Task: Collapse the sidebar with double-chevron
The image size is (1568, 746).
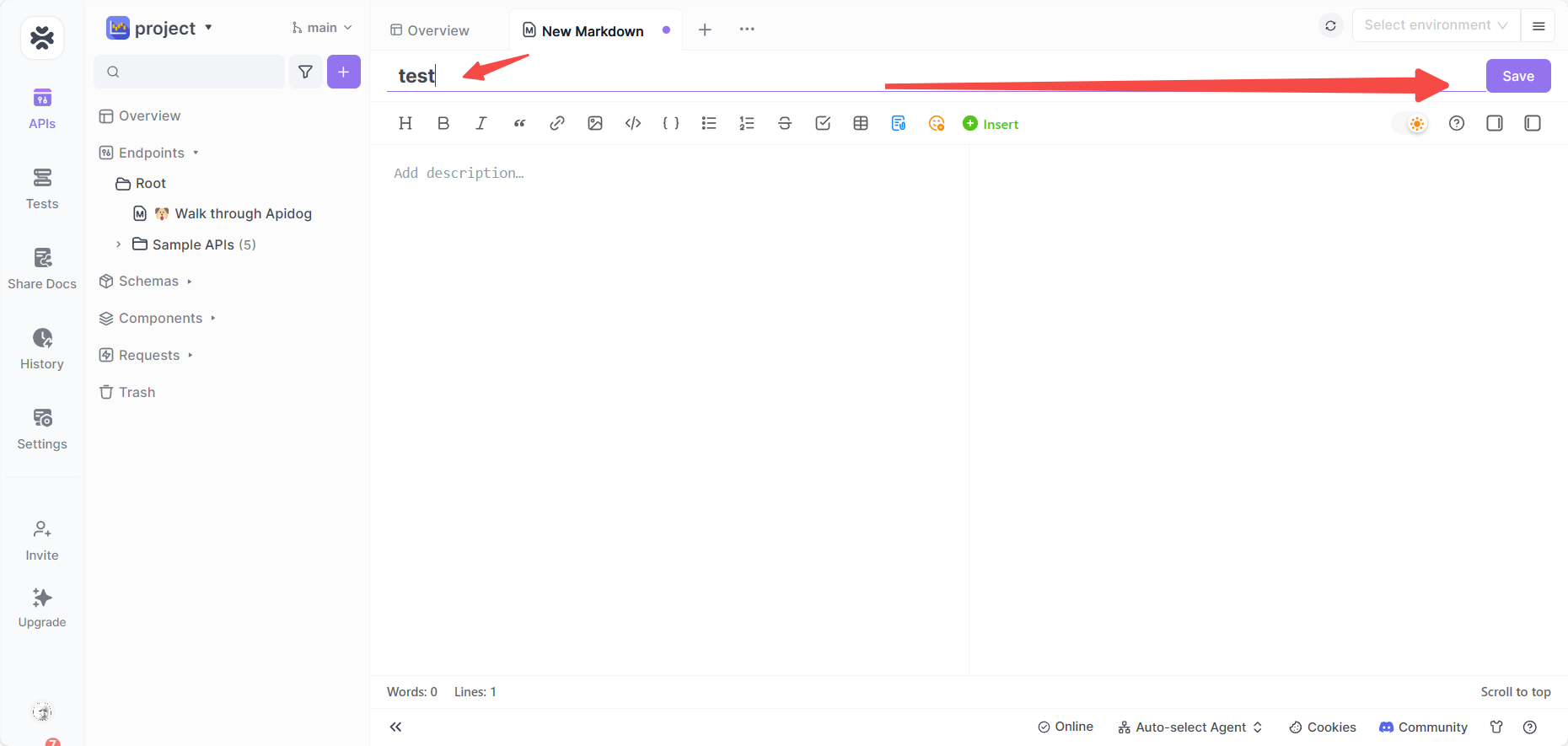Action: (395, 727)
